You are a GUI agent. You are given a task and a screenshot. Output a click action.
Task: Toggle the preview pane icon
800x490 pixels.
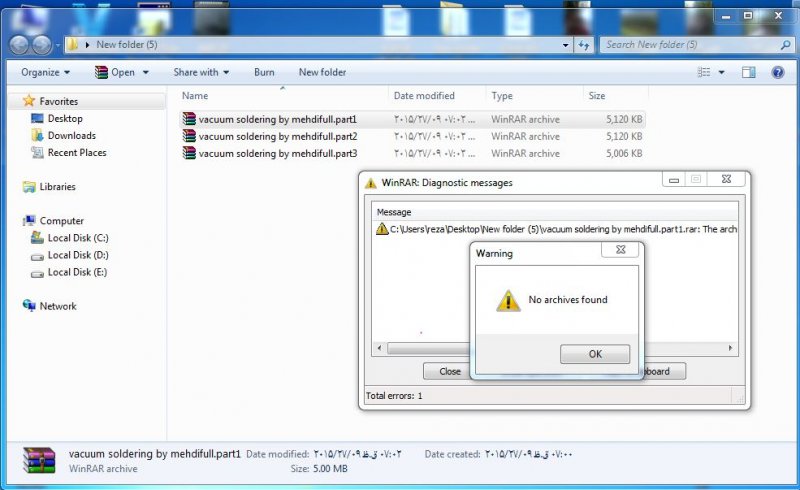point(748,72)
